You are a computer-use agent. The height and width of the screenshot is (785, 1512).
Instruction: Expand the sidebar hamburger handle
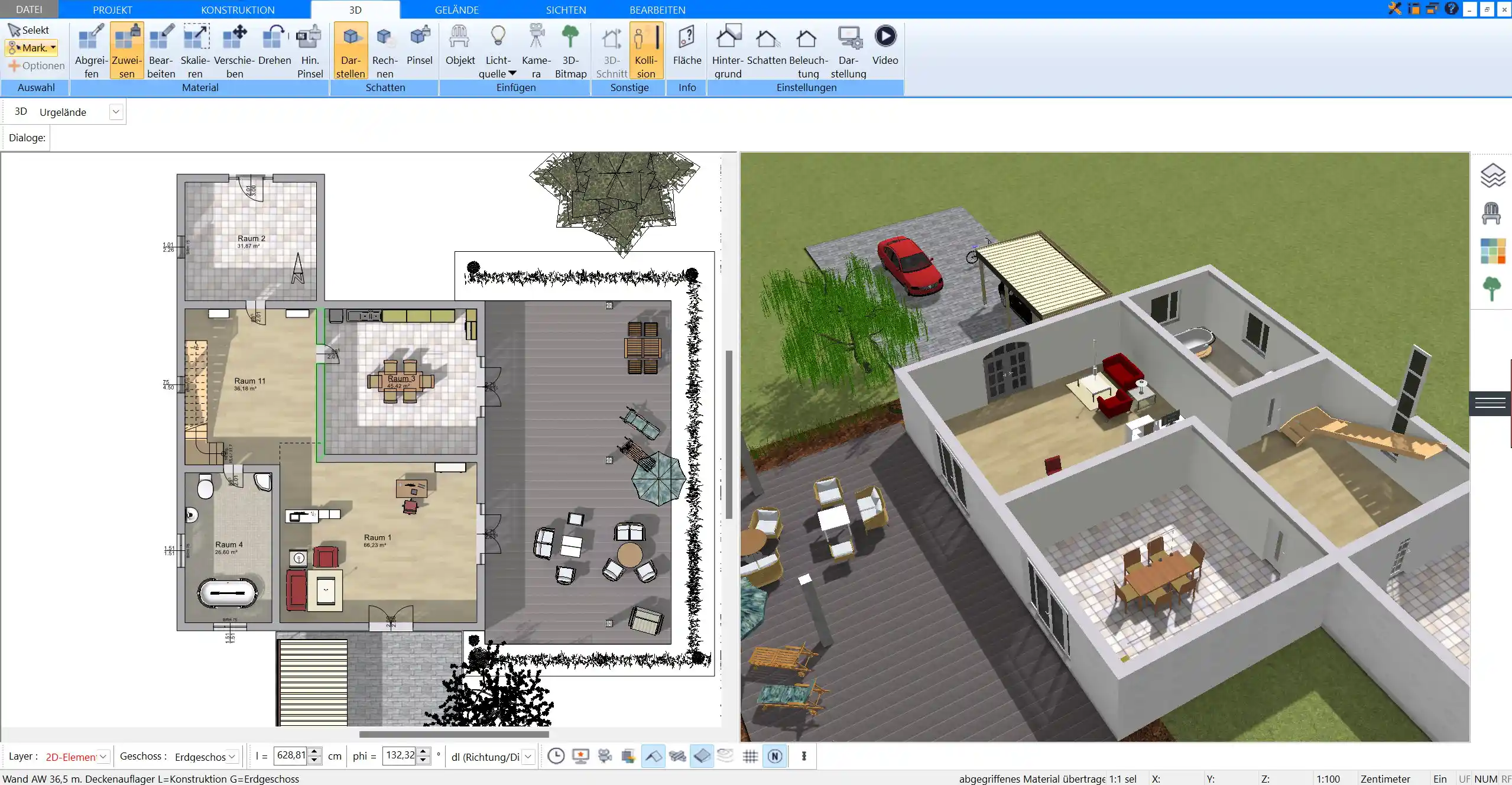click(1490, 403)
